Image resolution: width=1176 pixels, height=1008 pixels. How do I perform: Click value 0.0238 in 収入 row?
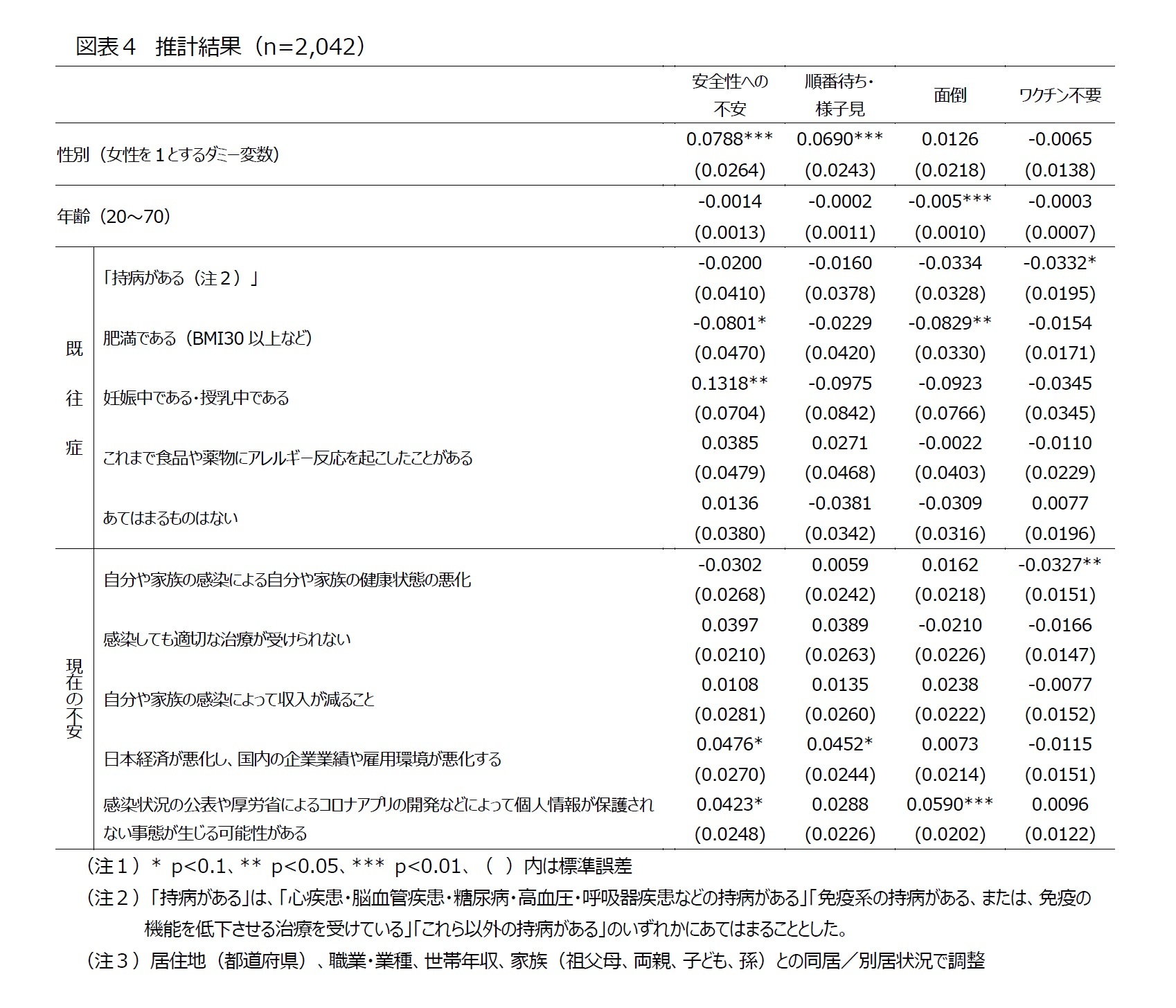click(x=950, y=685)
